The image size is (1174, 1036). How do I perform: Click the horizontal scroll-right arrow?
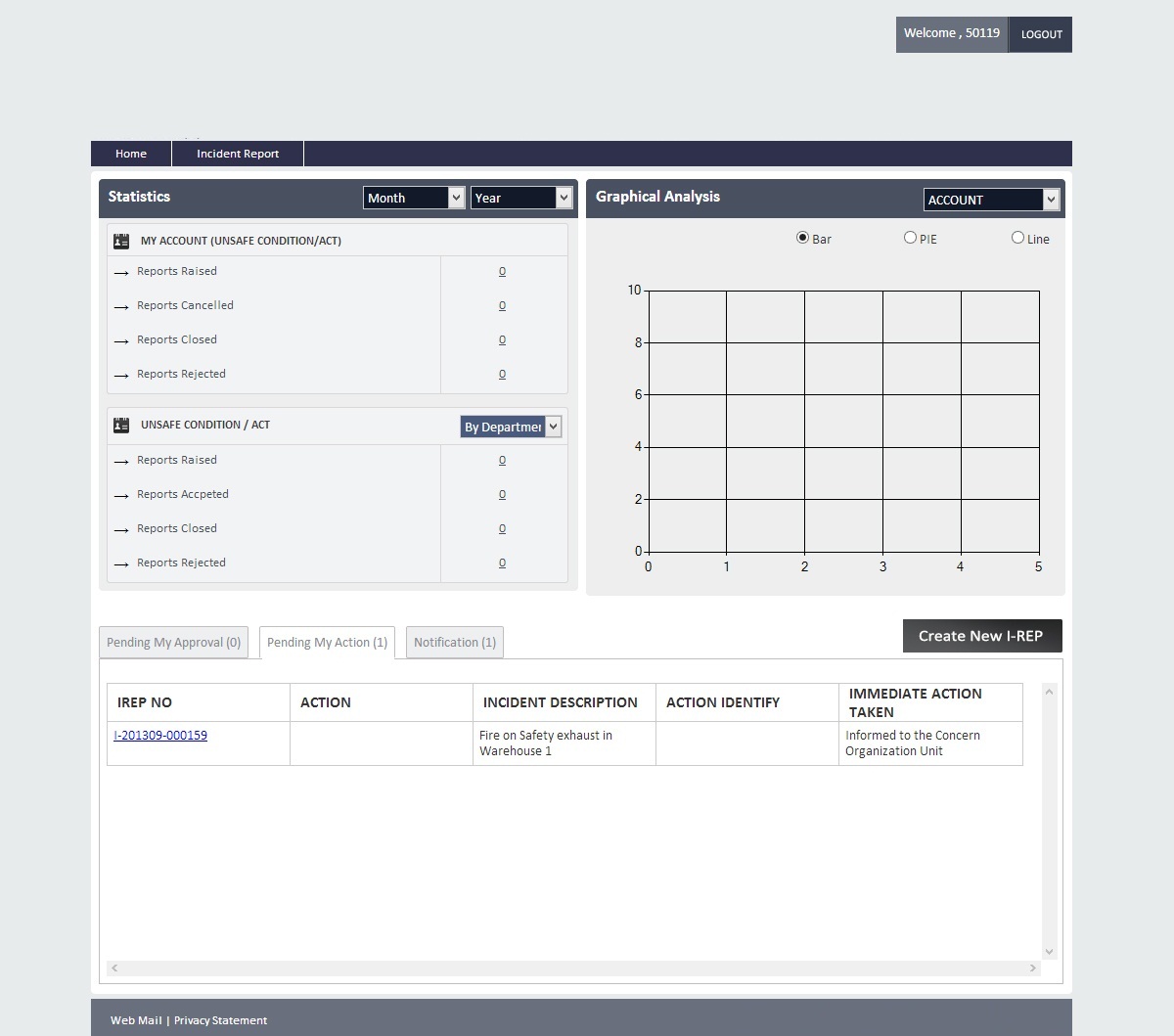[x=1033, y=968]
